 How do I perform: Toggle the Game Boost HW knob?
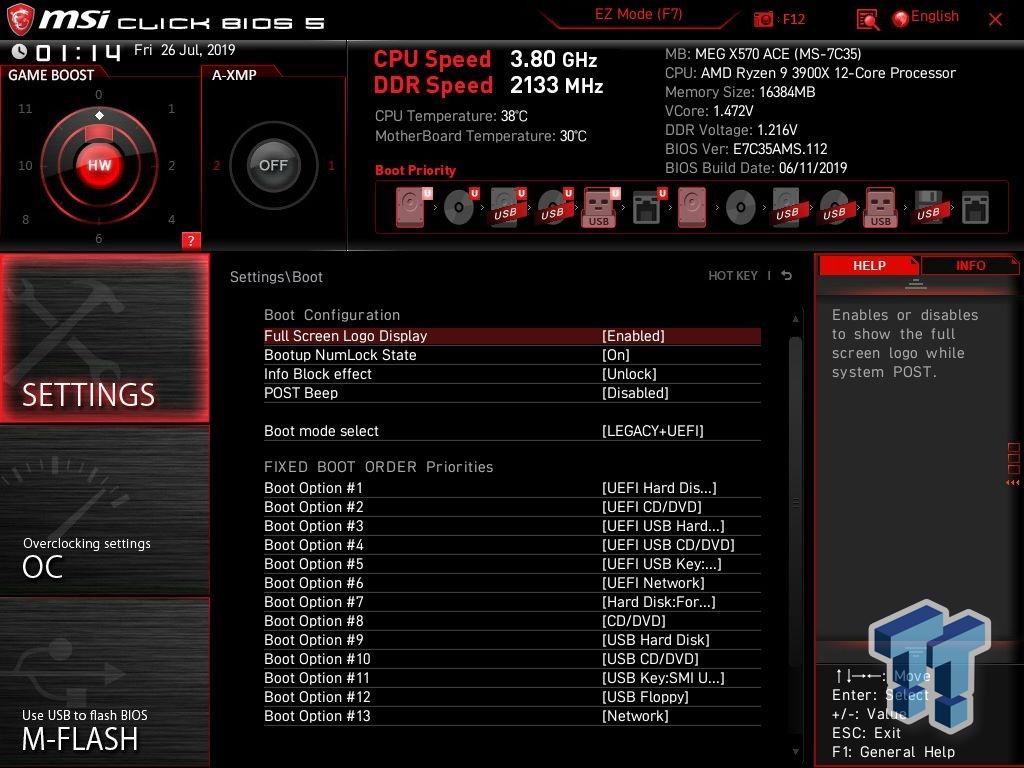(x=99, y=165)
